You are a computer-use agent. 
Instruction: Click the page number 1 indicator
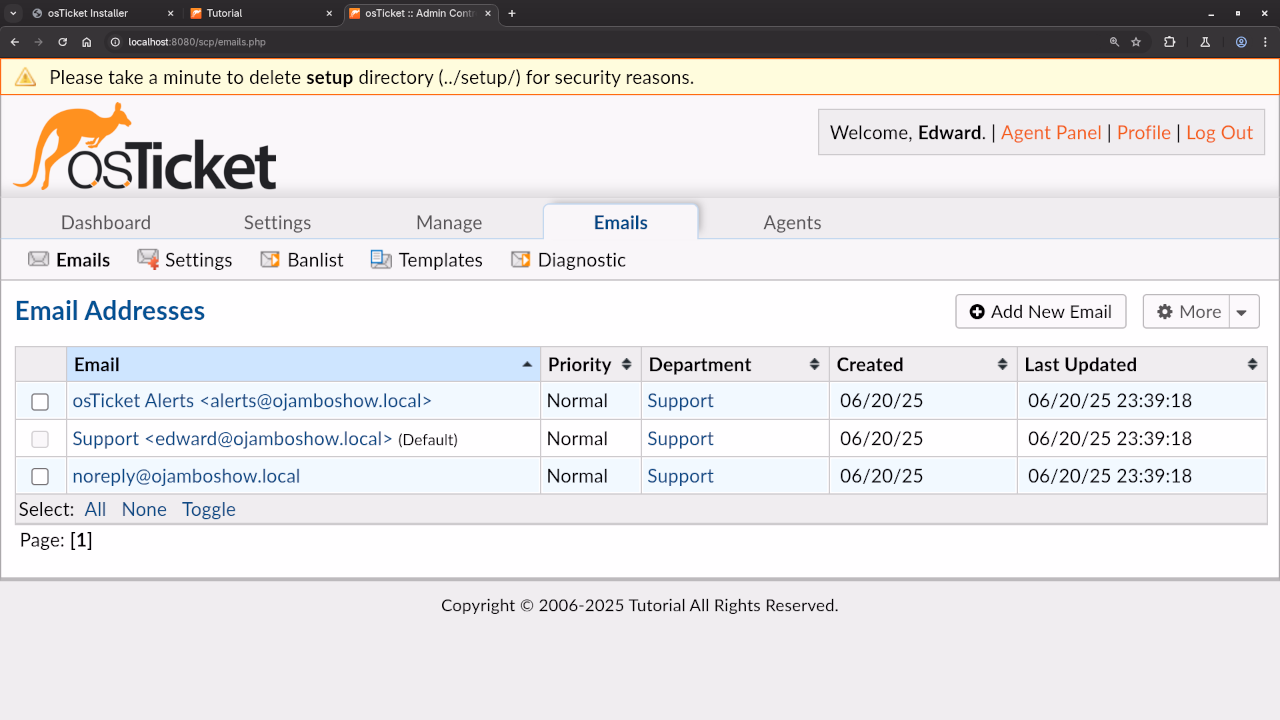click(x=81, y=540)
